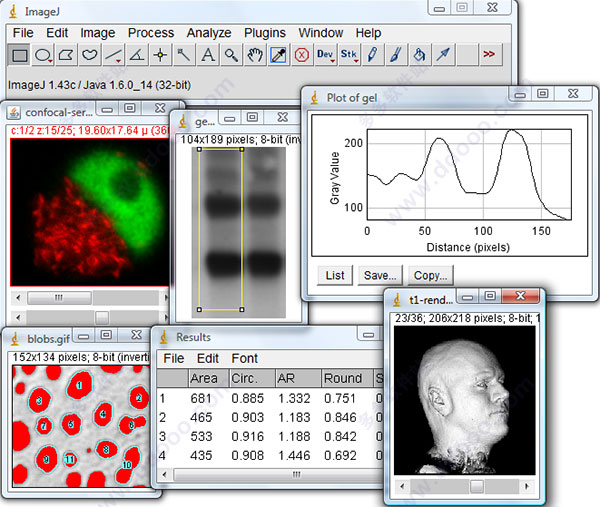
Task: Select the Scrolling hand tool
Action: [254, 55]
